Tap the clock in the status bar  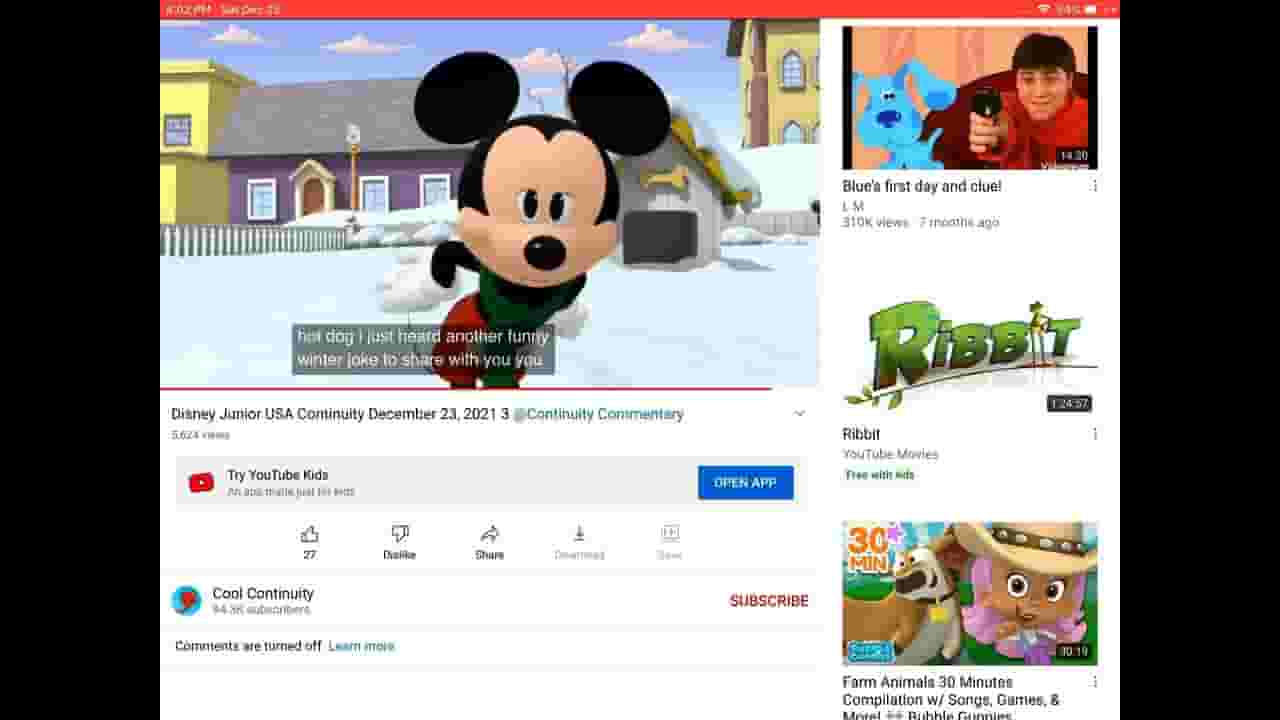tap(187, 9)
